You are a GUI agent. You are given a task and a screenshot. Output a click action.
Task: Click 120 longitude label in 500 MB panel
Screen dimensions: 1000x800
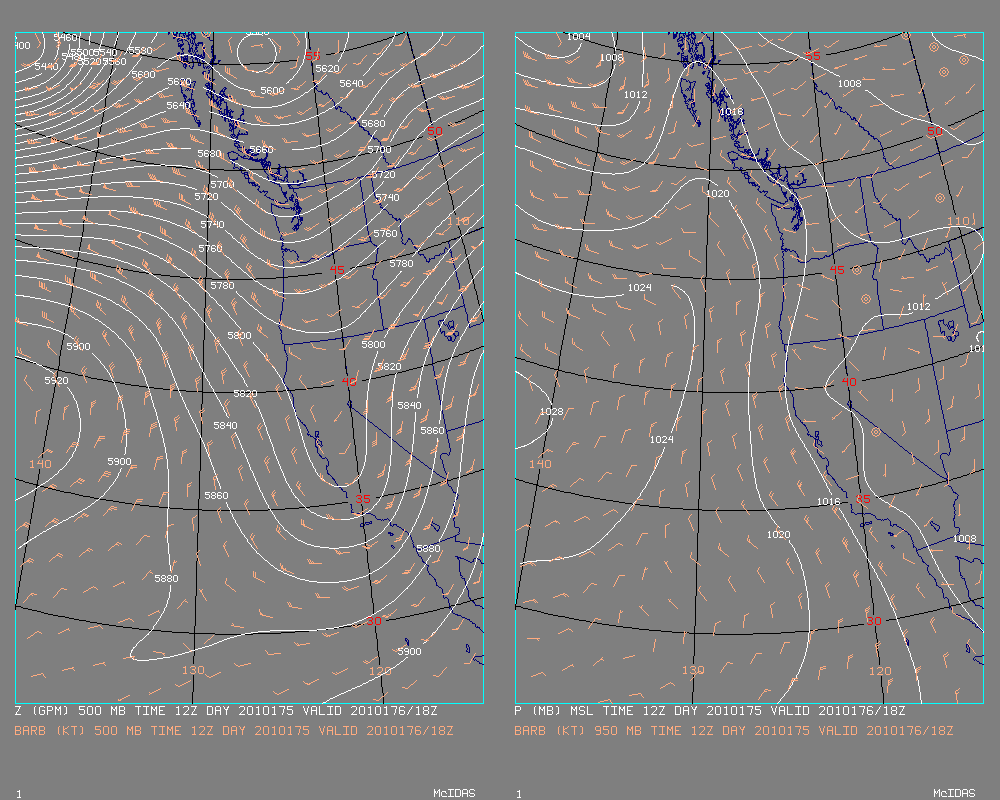click(x=380, y=670)
